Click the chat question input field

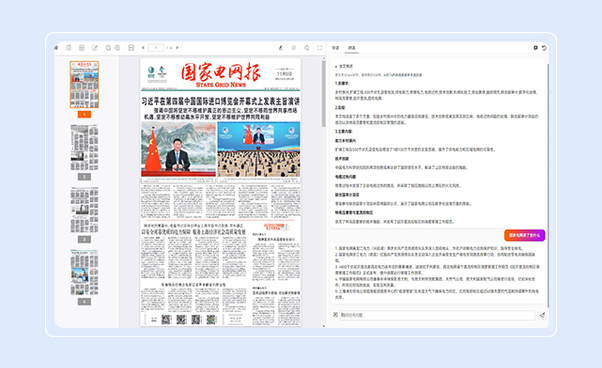pos(437,315)
